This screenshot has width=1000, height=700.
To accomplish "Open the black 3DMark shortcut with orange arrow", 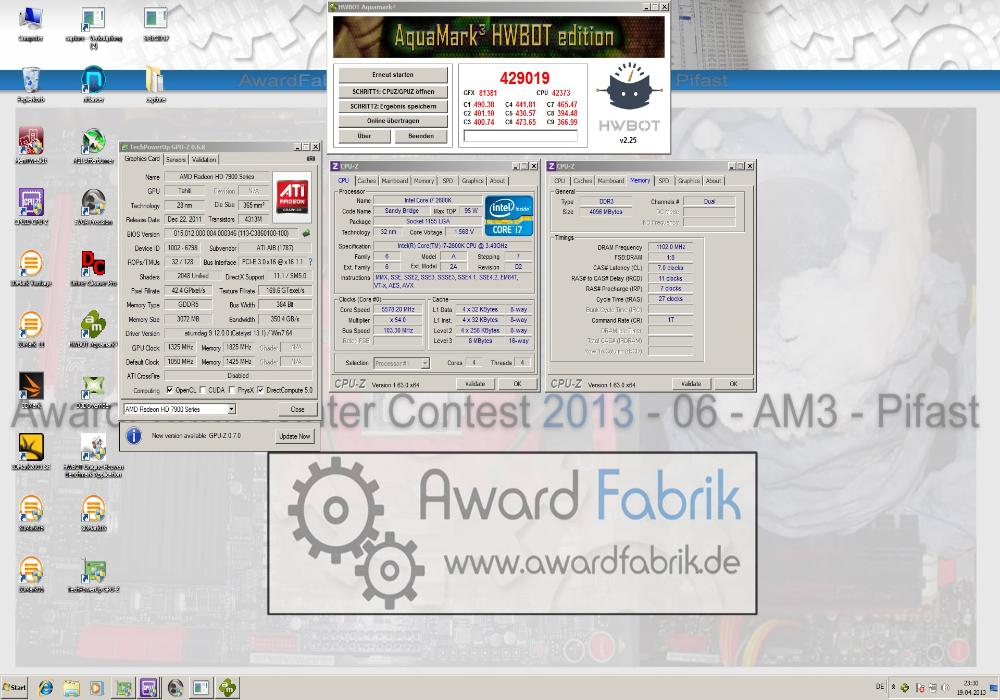I will (x=31, y=390).
